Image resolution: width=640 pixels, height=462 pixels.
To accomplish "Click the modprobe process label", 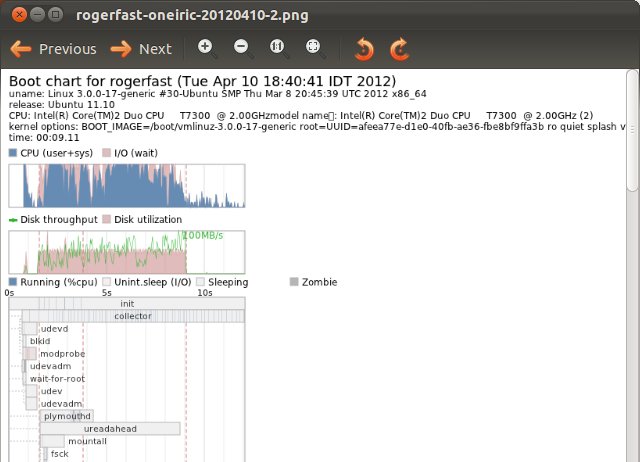I will 62,353.
